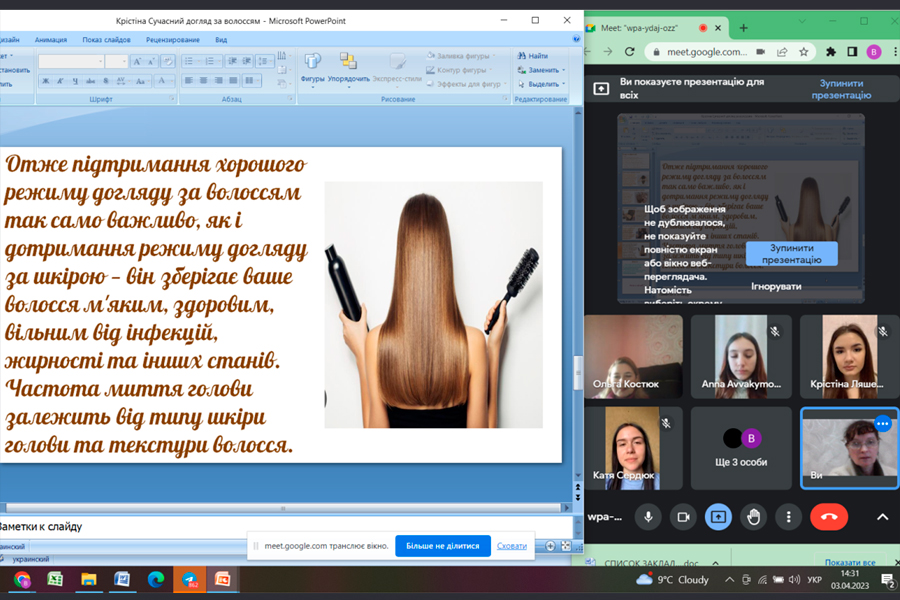Click the Більше не ділитися button
900x600 pixels.
click(x=442, y=546)
